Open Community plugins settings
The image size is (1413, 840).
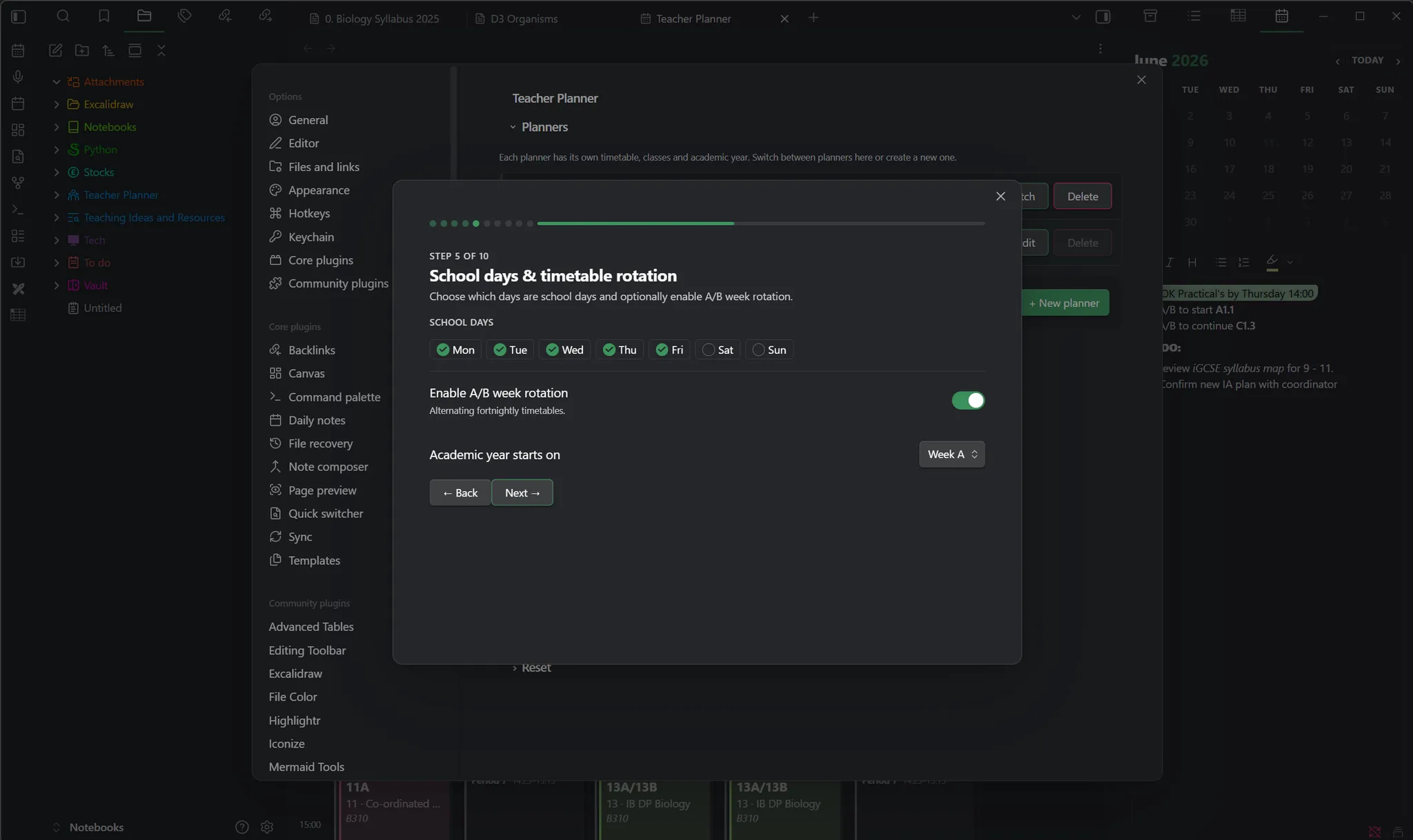(328, 283)
